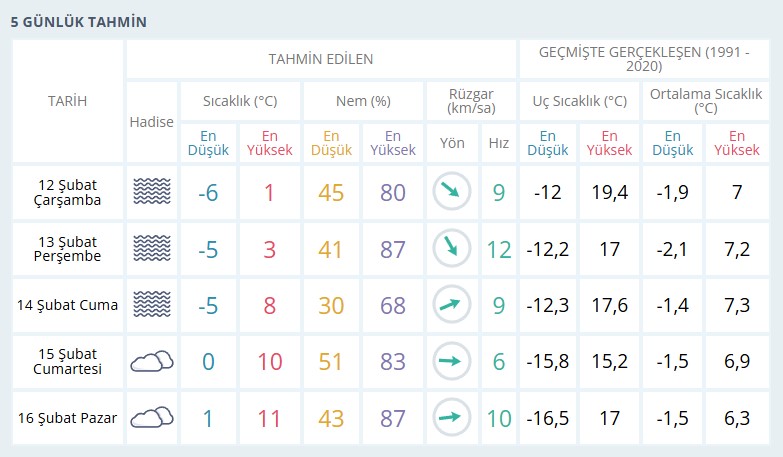Image resolution: width=783 pixels, height=457 pixels.
Task: Click the 'TAHMİN EDİLEN' header
Action: click(x=321, y=59)
